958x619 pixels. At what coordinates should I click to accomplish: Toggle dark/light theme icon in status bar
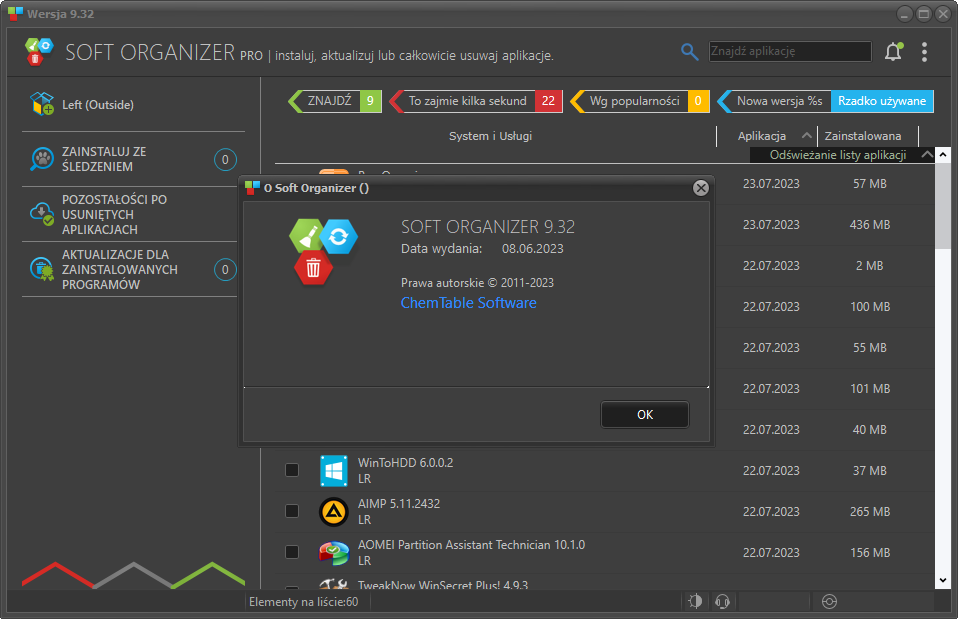(695, 601)
